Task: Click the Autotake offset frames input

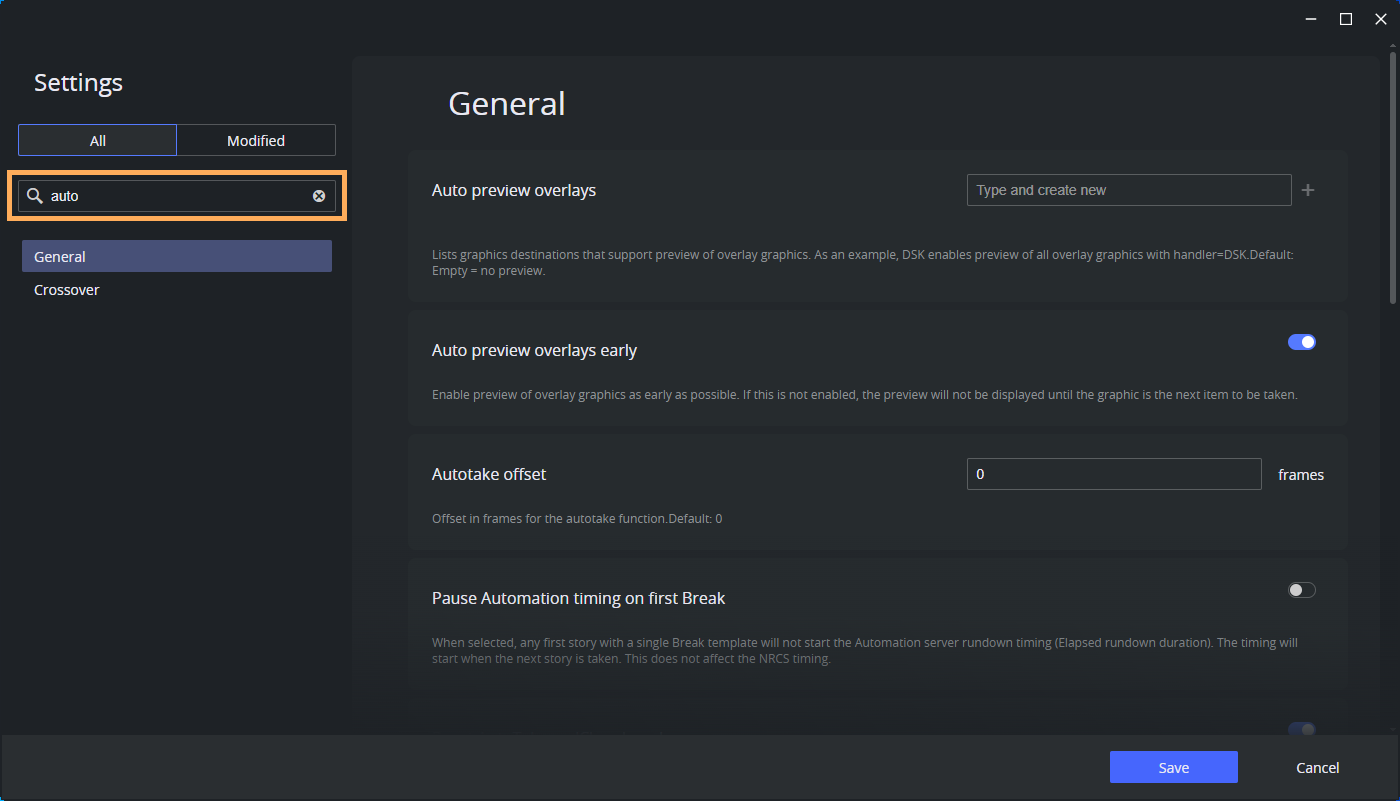Action: 1113,474
